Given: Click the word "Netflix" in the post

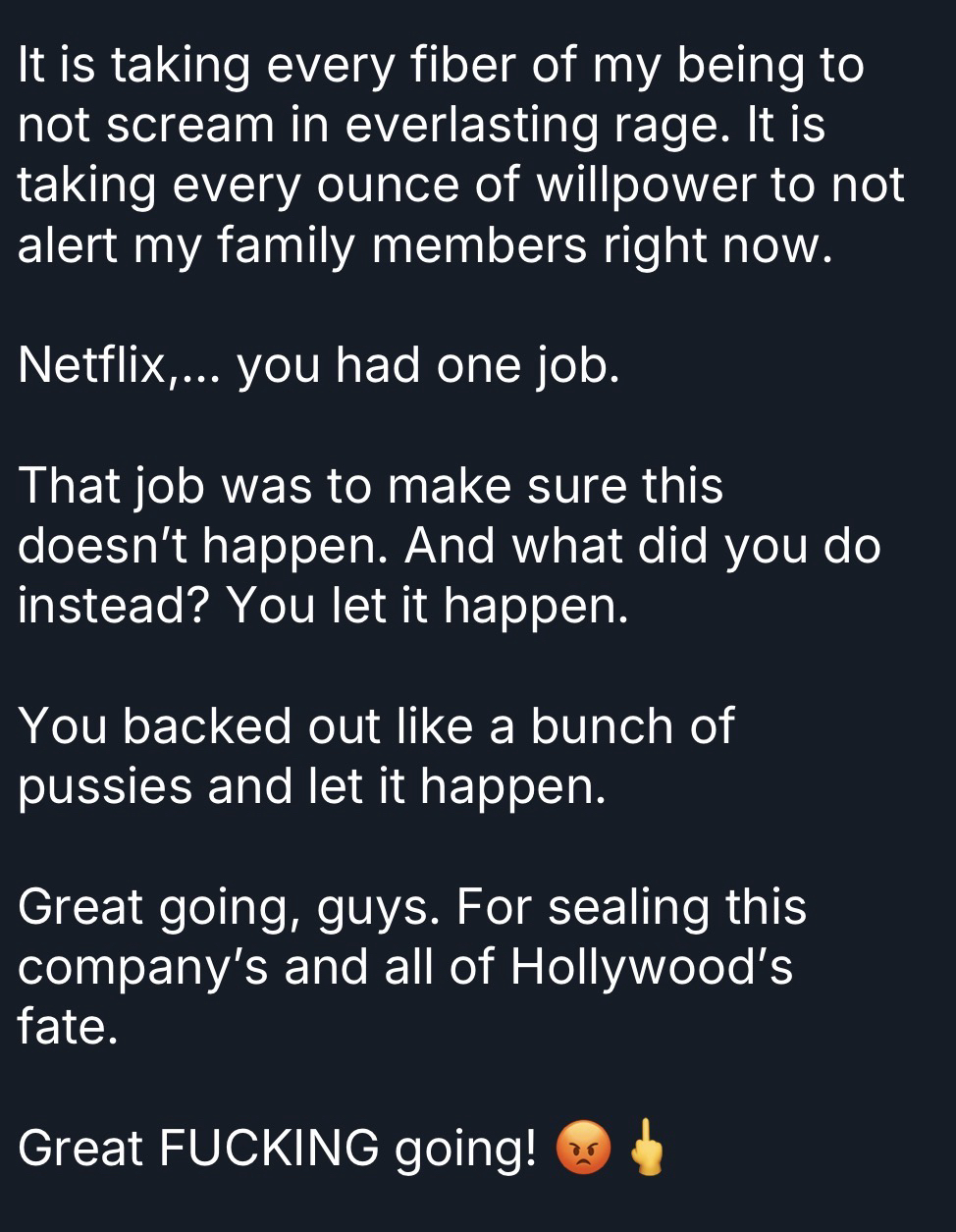Looking at the screenshot, I should click(90, 365).
